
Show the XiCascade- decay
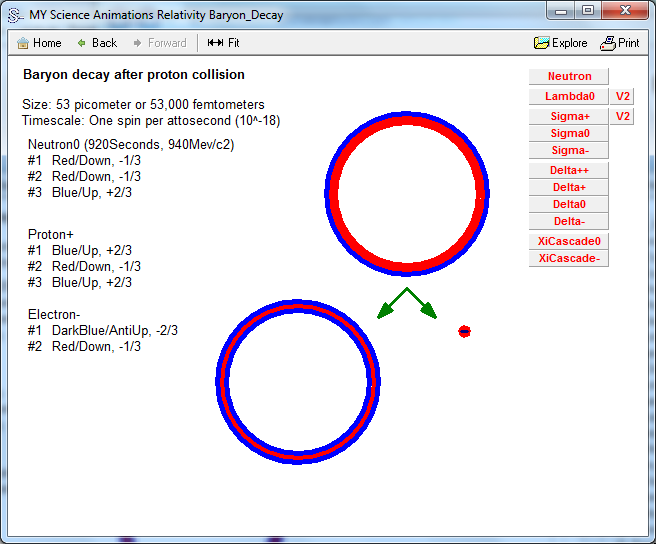coord(569,258)
